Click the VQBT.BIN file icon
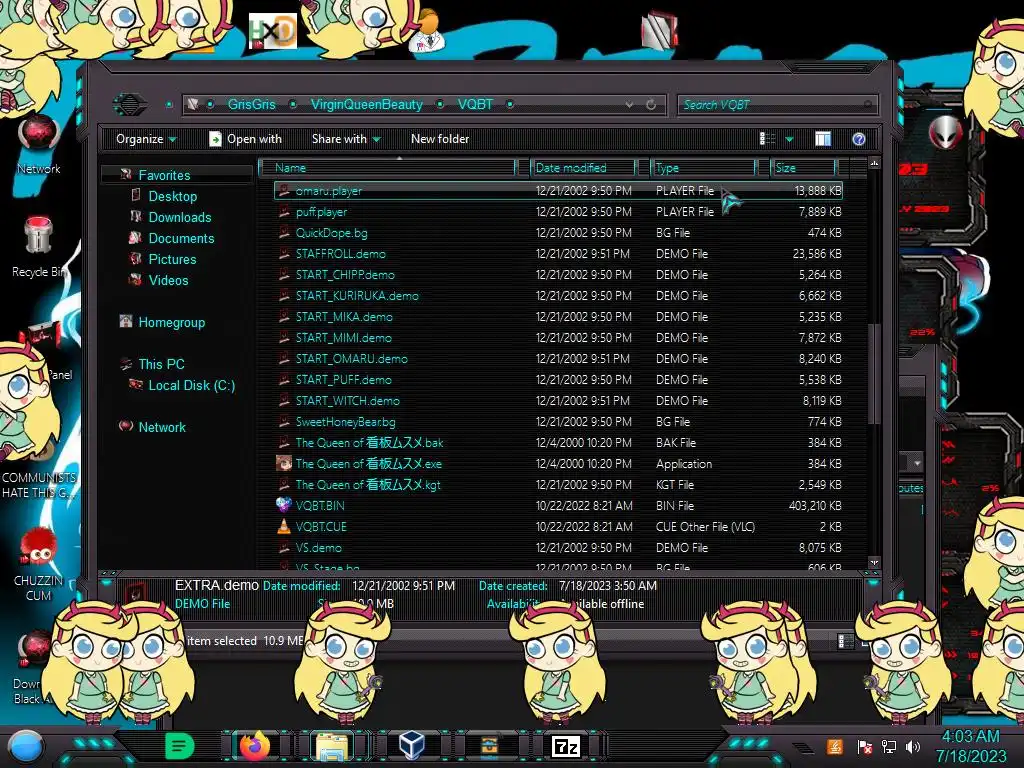 point(283,505)
